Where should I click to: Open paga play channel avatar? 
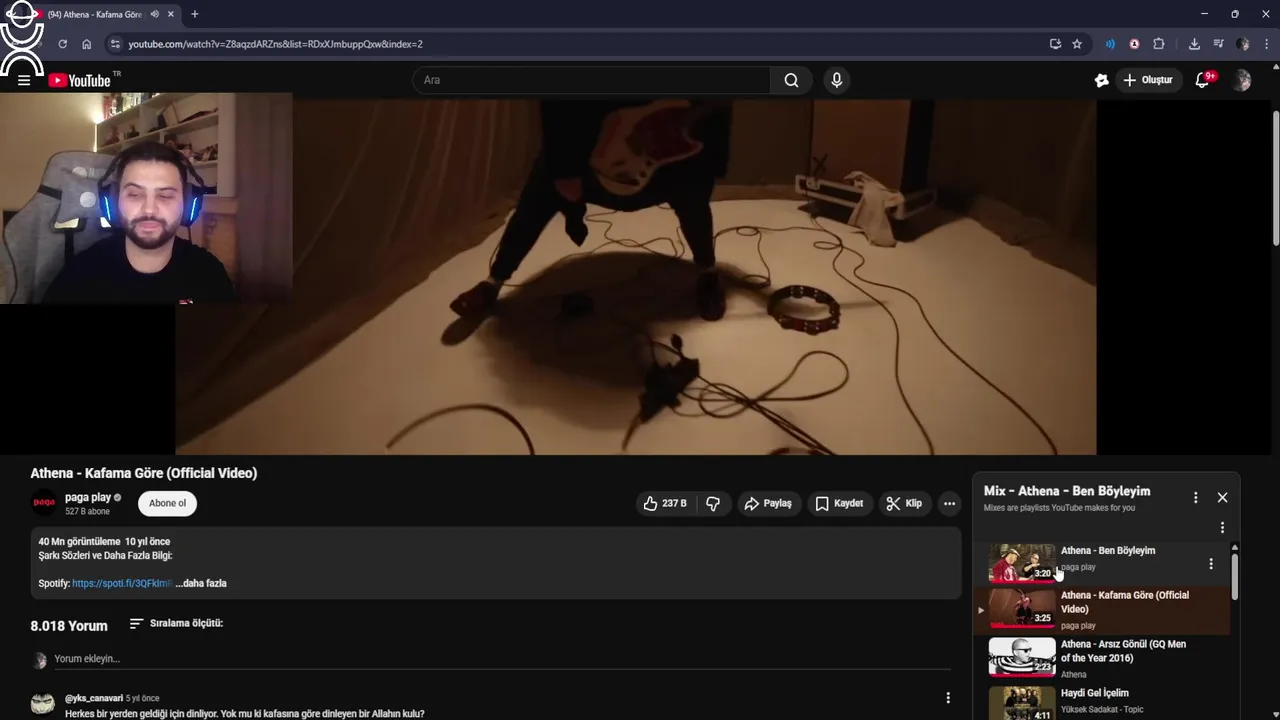[x=44, y=503]
